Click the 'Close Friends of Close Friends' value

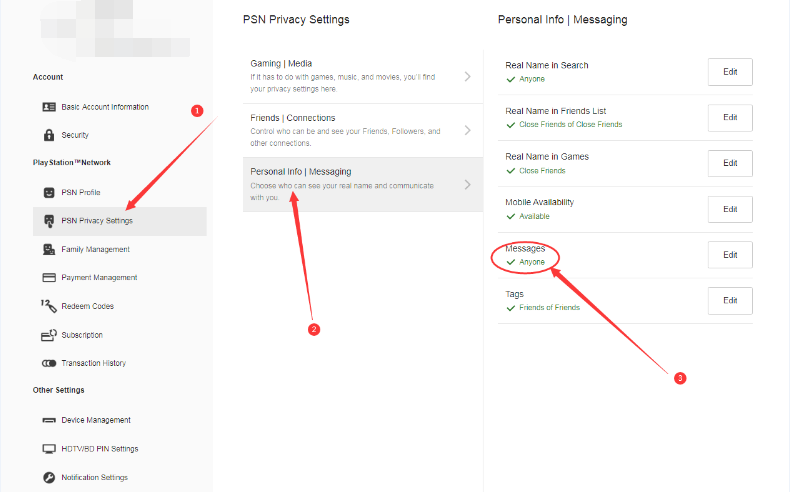coord(570,124)
